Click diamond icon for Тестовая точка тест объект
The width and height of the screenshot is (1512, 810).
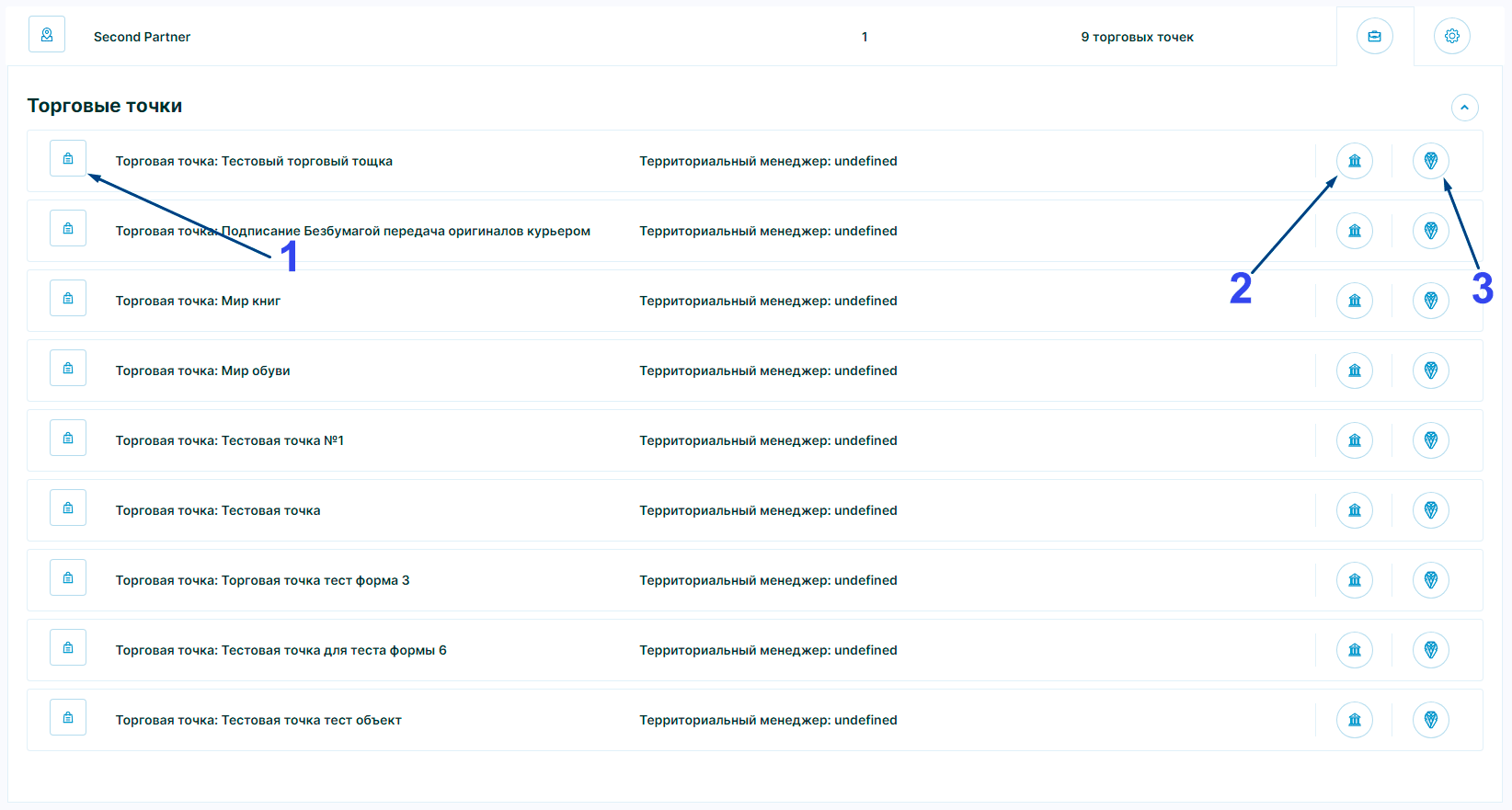(x=1430, y=720)
